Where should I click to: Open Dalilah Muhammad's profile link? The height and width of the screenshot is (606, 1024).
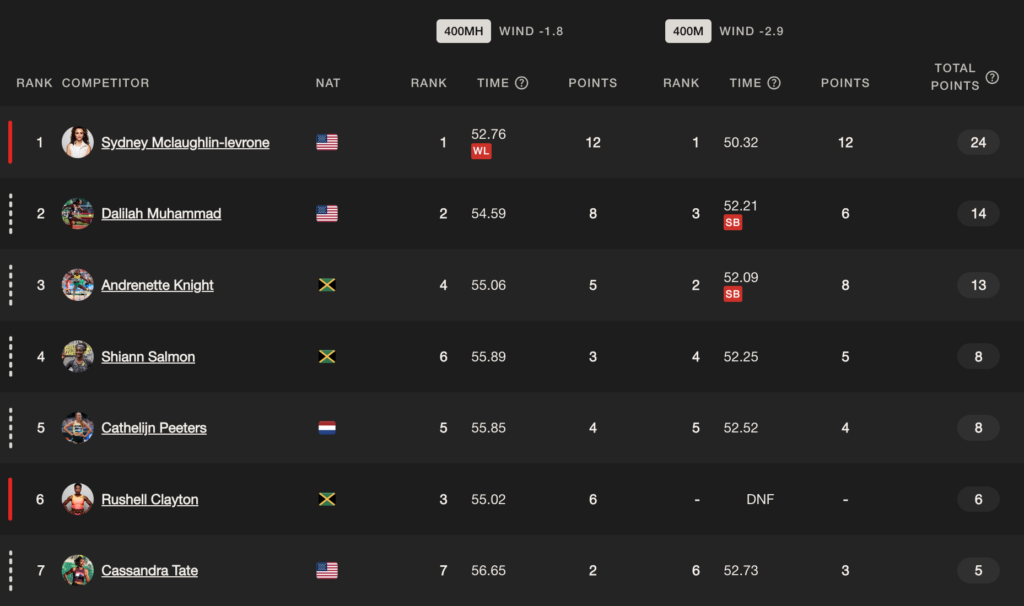[161, 214]
